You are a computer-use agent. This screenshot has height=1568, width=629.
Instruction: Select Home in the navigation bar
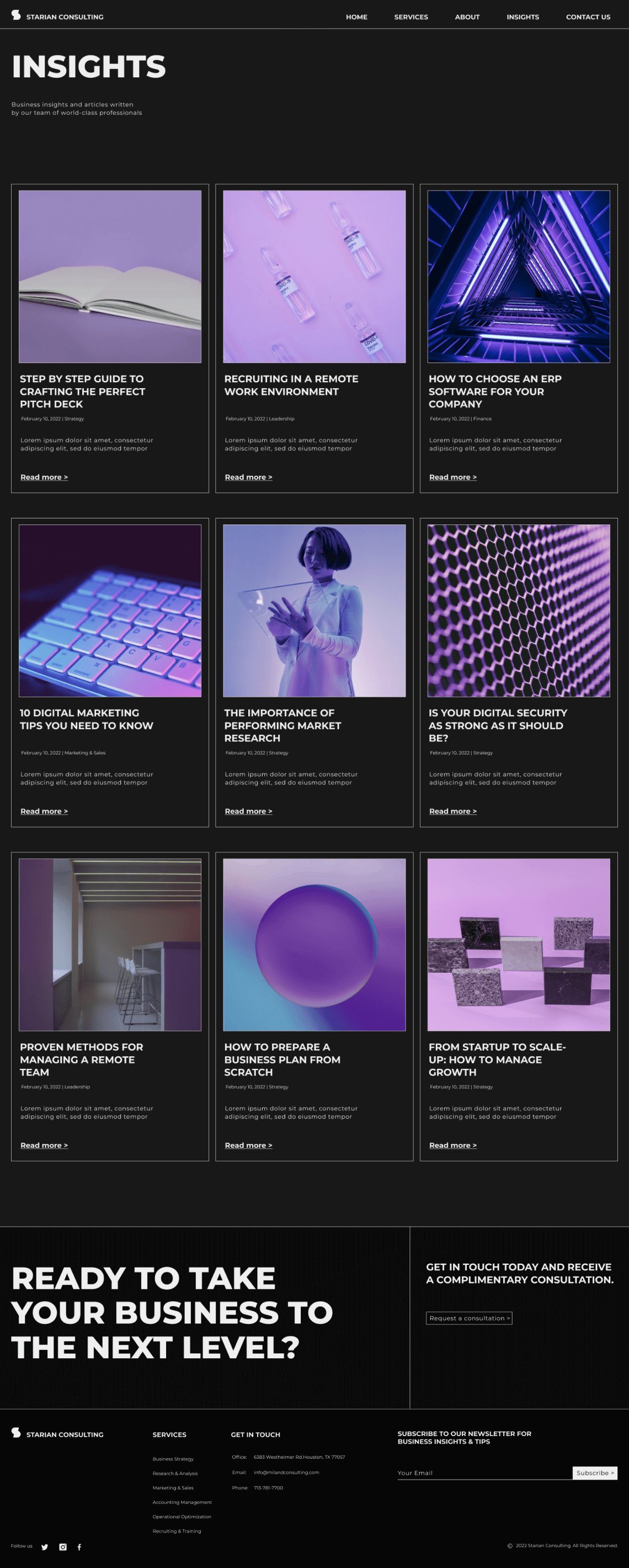(x=356, y=17)
